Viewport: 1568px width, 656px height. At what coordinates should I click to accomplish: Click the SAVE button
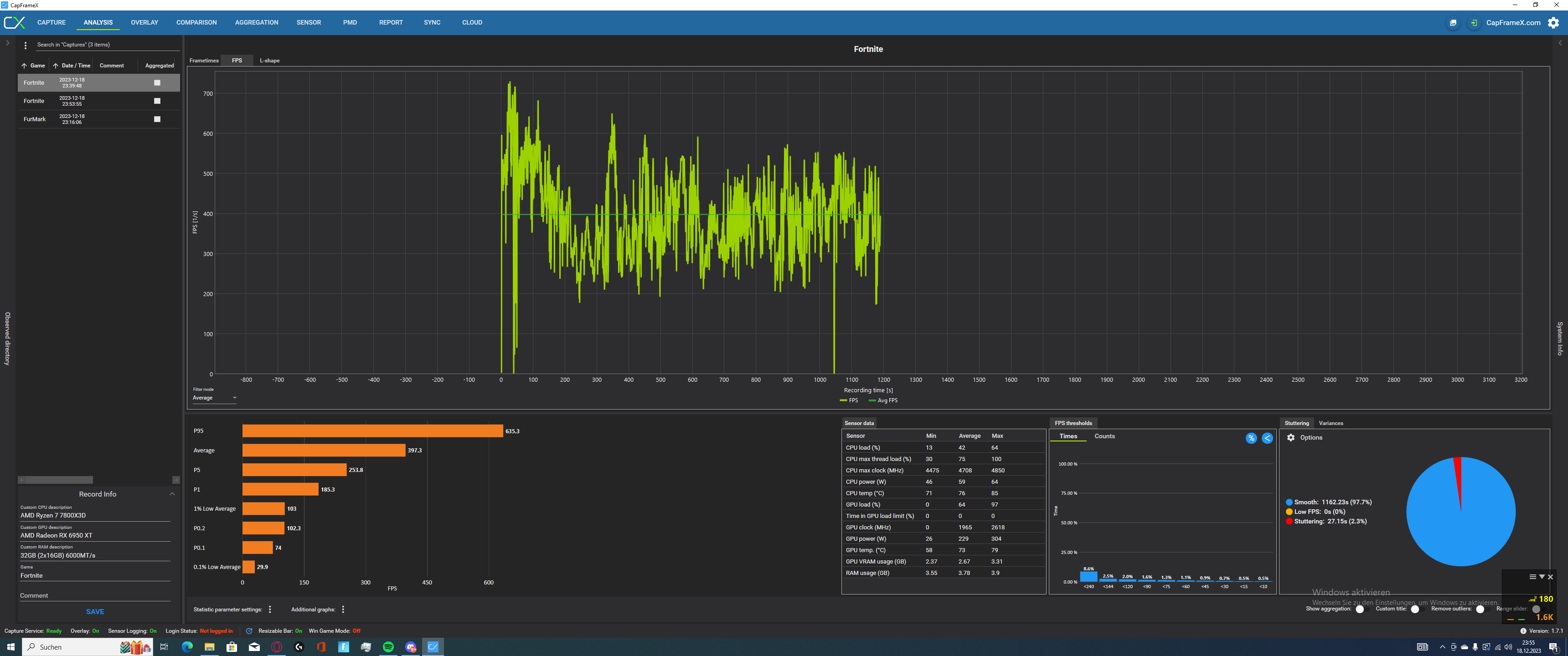coord(95,611)
